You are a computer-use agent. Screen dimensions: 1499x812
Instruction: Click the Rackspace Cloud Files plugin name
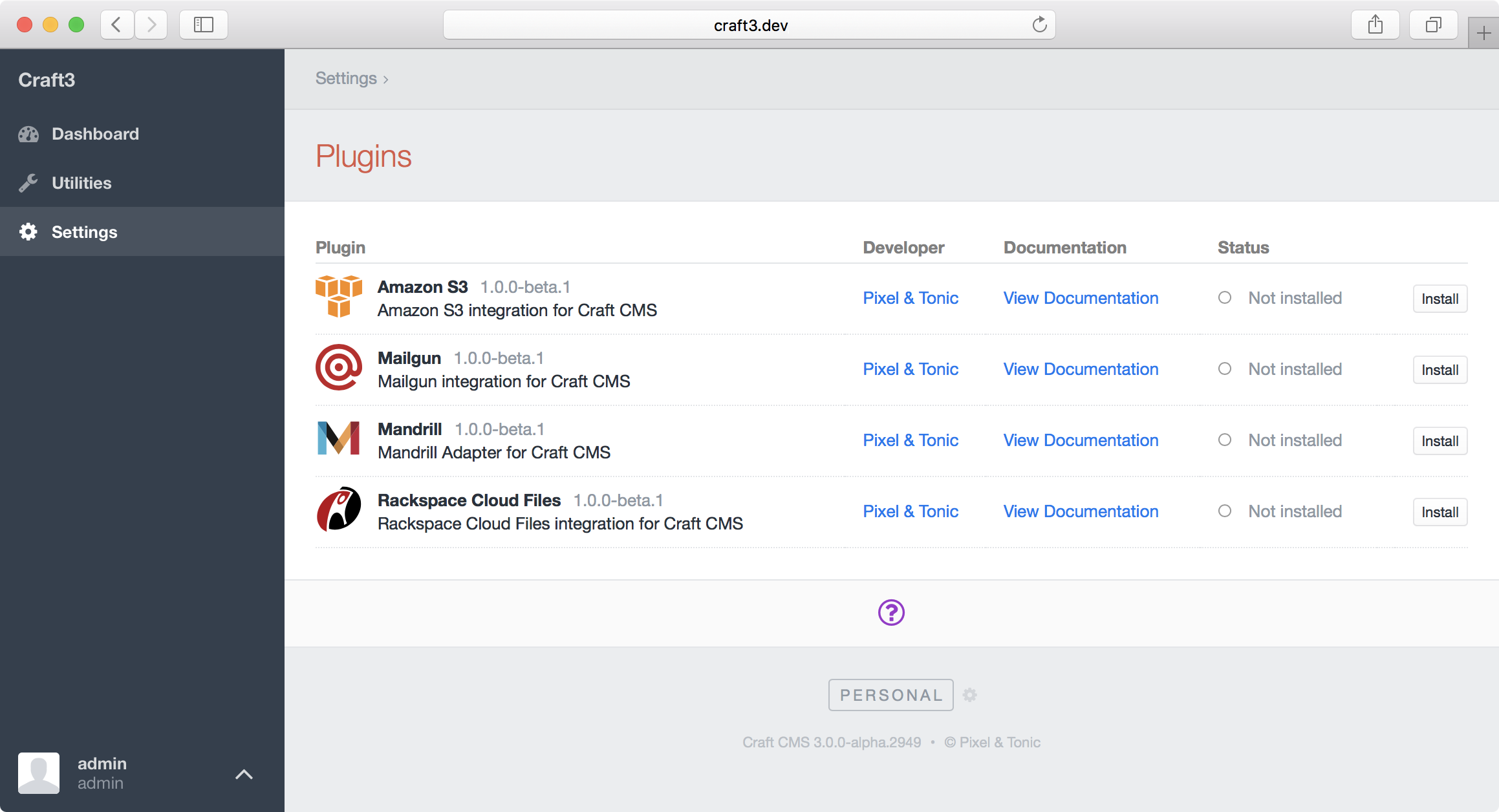click(x=469, y=500)
